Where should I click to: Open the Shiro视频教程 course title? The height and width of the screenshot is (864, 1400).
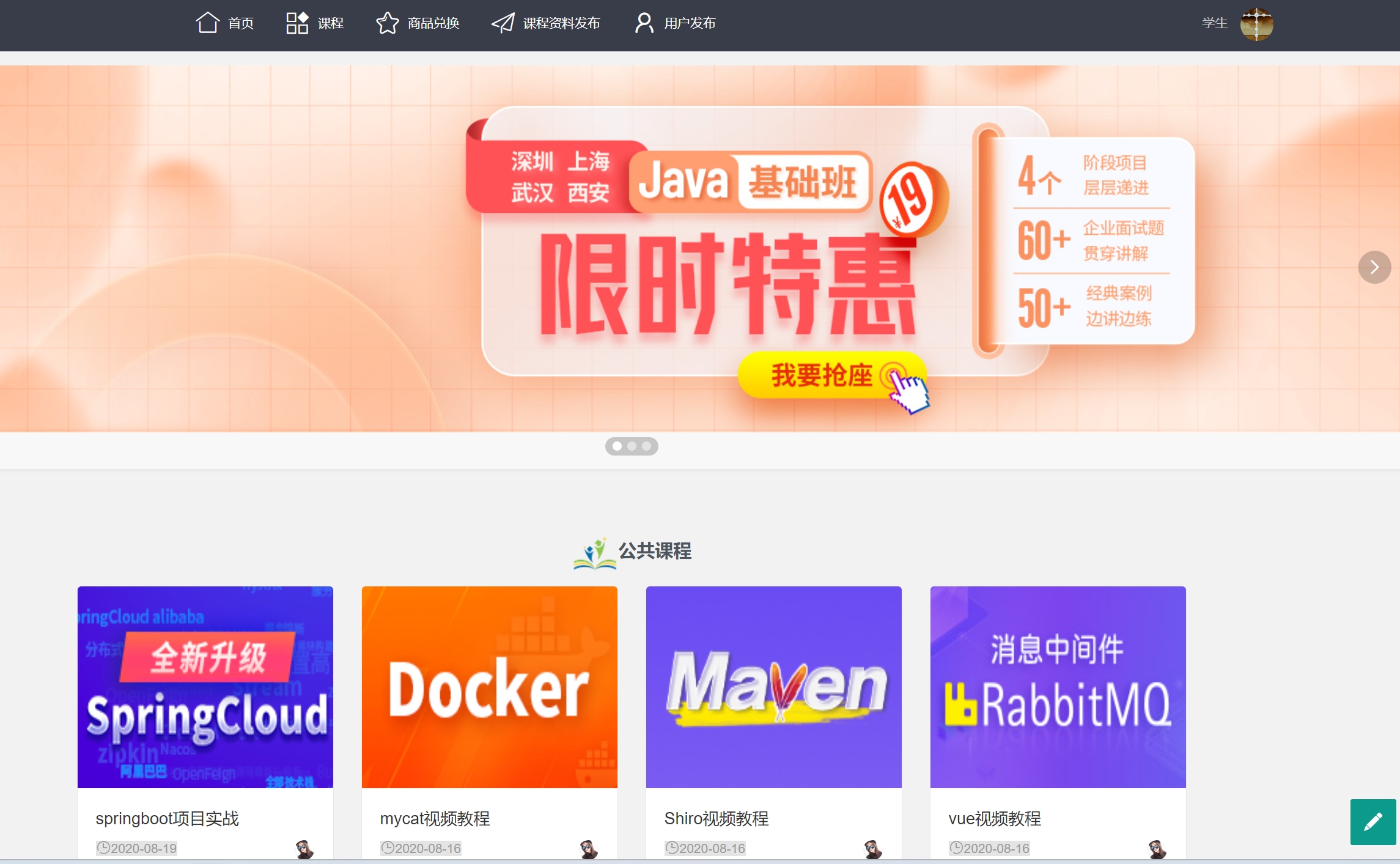click(x=716, y=818)
